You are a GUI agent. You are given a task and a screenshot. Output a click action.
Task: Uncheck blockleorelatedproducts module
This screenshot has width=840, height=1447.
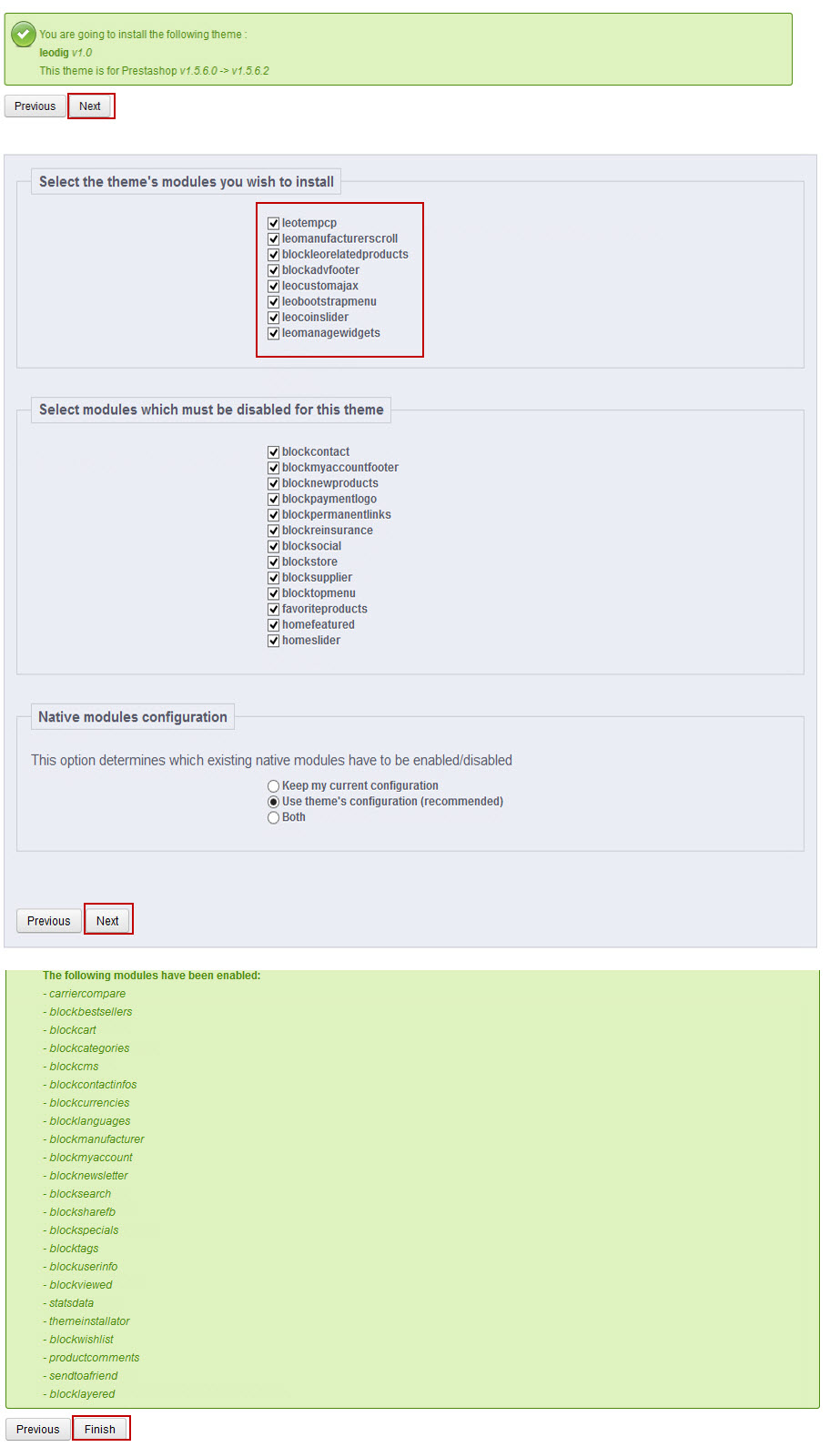(x=273, y=255)
